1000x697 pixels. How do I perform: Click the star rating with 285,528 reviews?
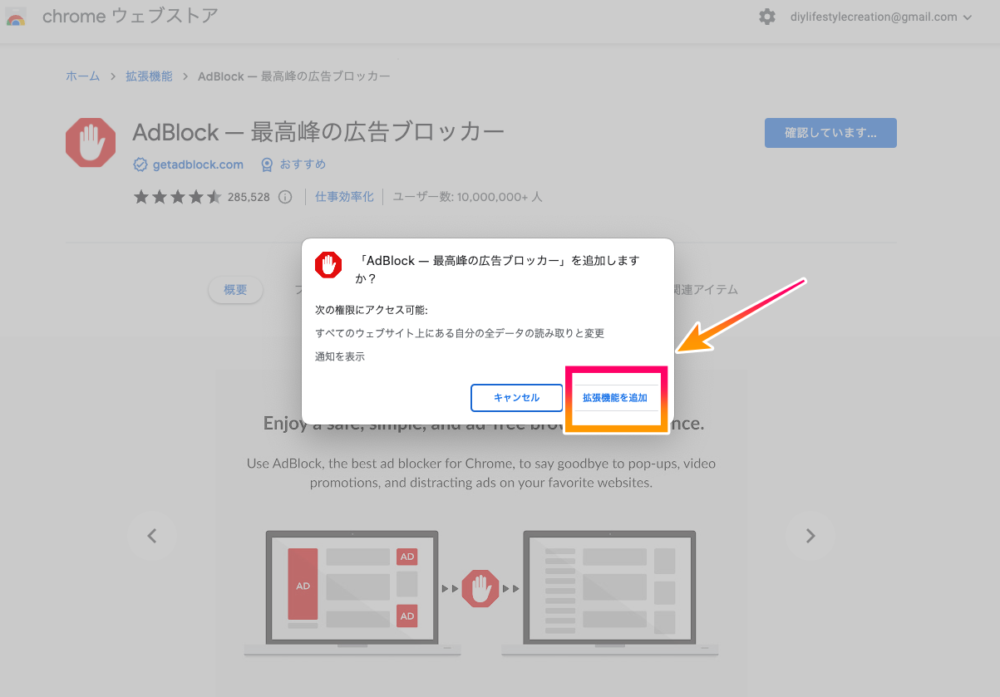(202, 197)
